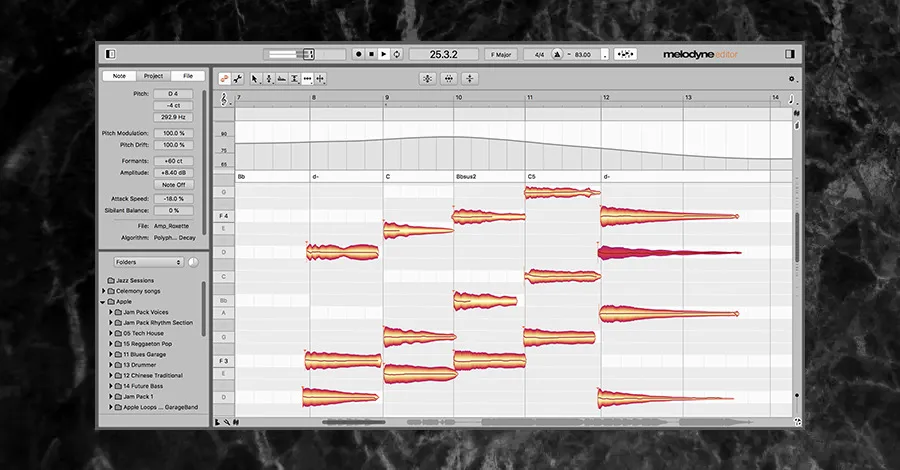Click the round button beside Folders dropdown

coord(193,262)
